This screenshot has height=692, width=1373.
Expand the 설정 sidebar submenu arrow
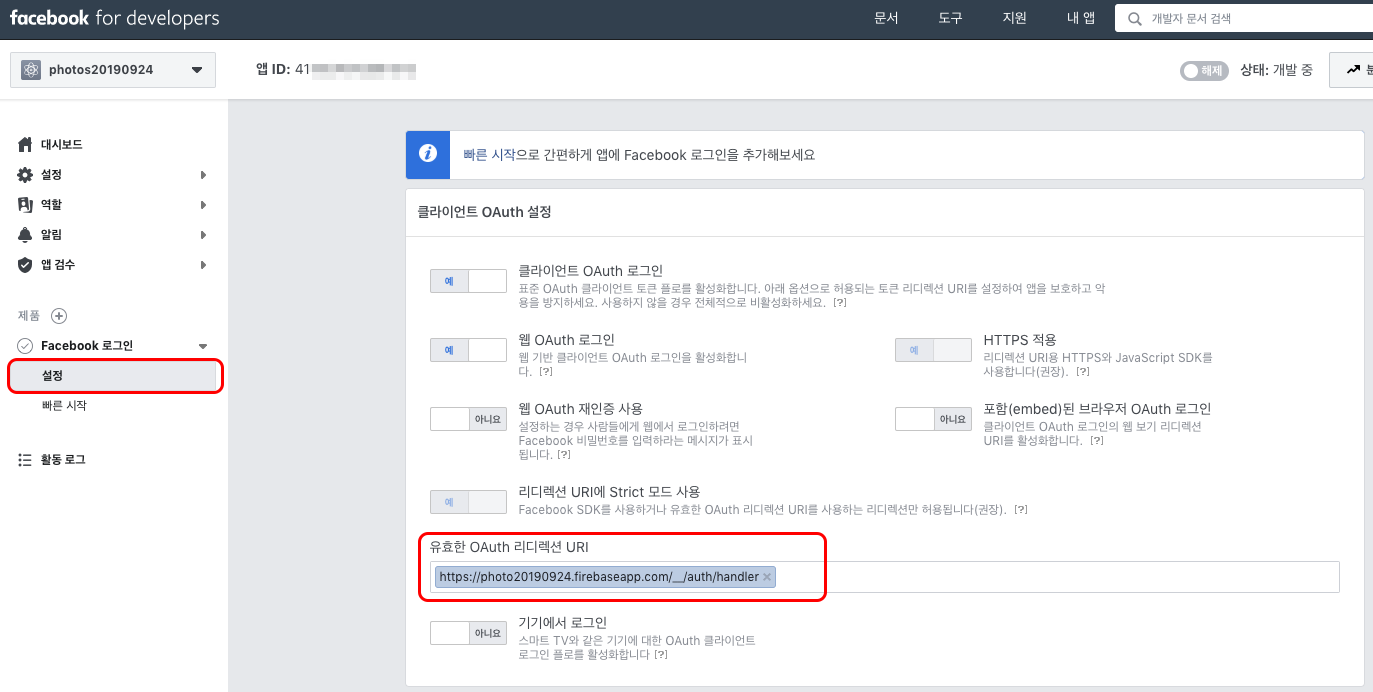pos(203,175)
